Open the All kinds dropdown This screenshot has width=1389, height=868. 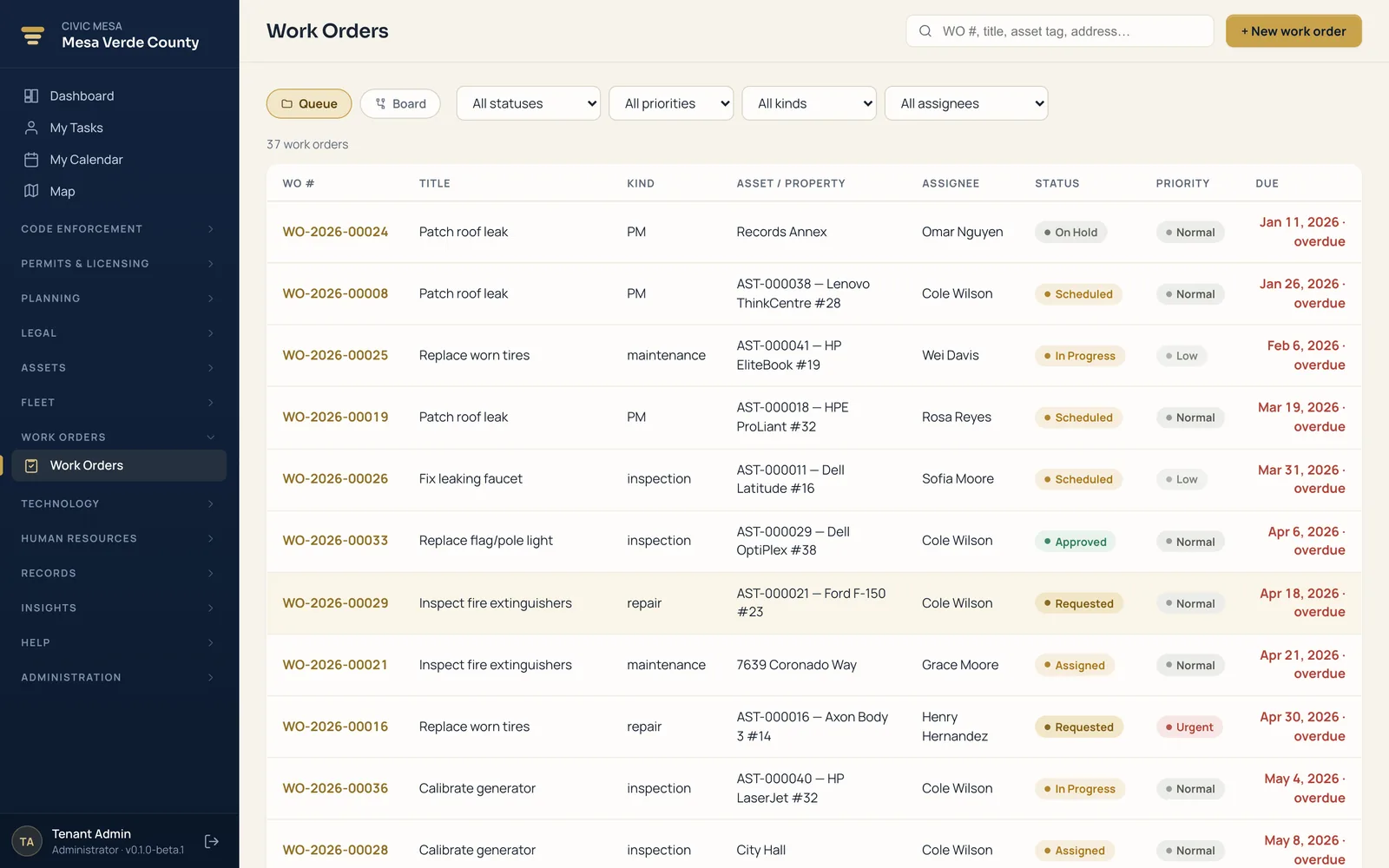pos(809,103)
